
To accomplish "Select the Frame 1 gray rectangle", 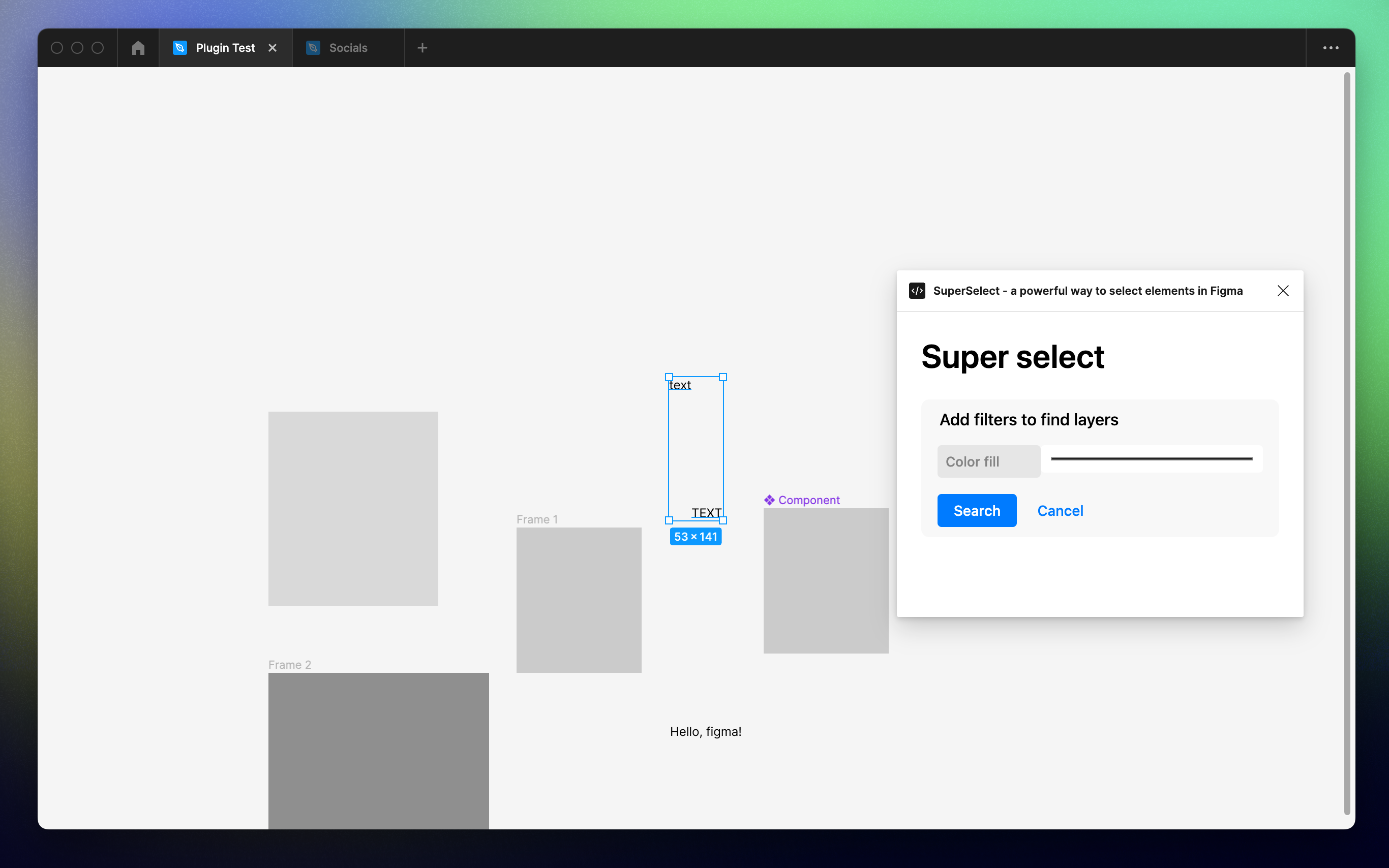I will (579, 600).
